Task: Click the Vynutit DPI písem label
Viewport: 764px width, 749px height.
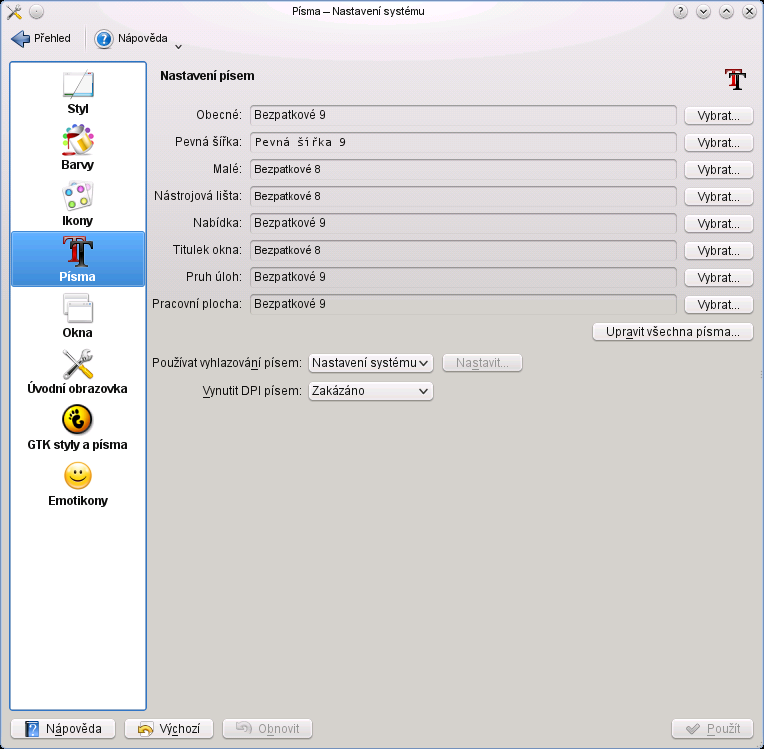Action: (x=252, y=391)
